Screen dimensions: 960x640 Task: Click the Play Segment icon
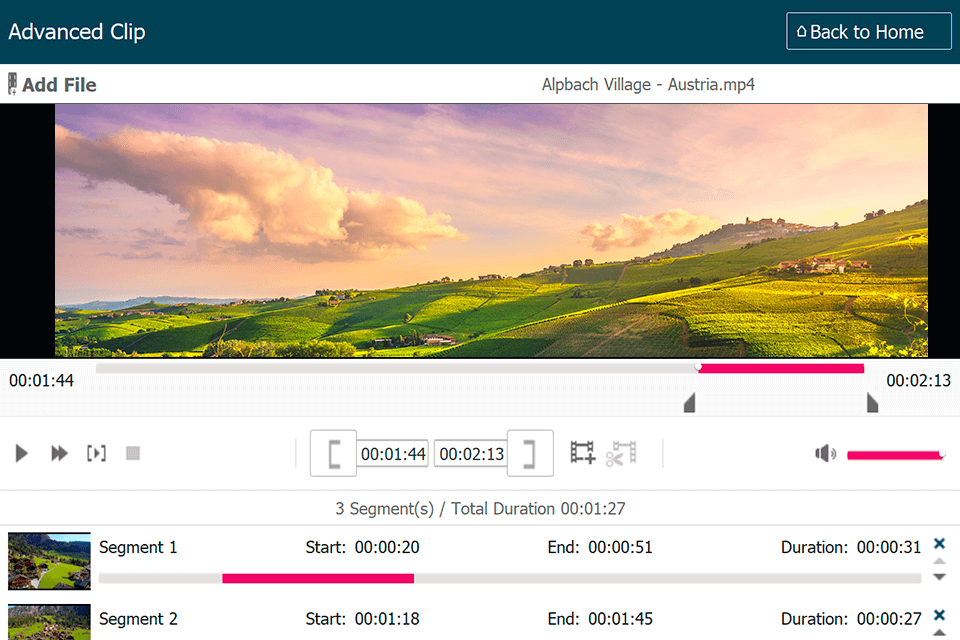[96, 453]
